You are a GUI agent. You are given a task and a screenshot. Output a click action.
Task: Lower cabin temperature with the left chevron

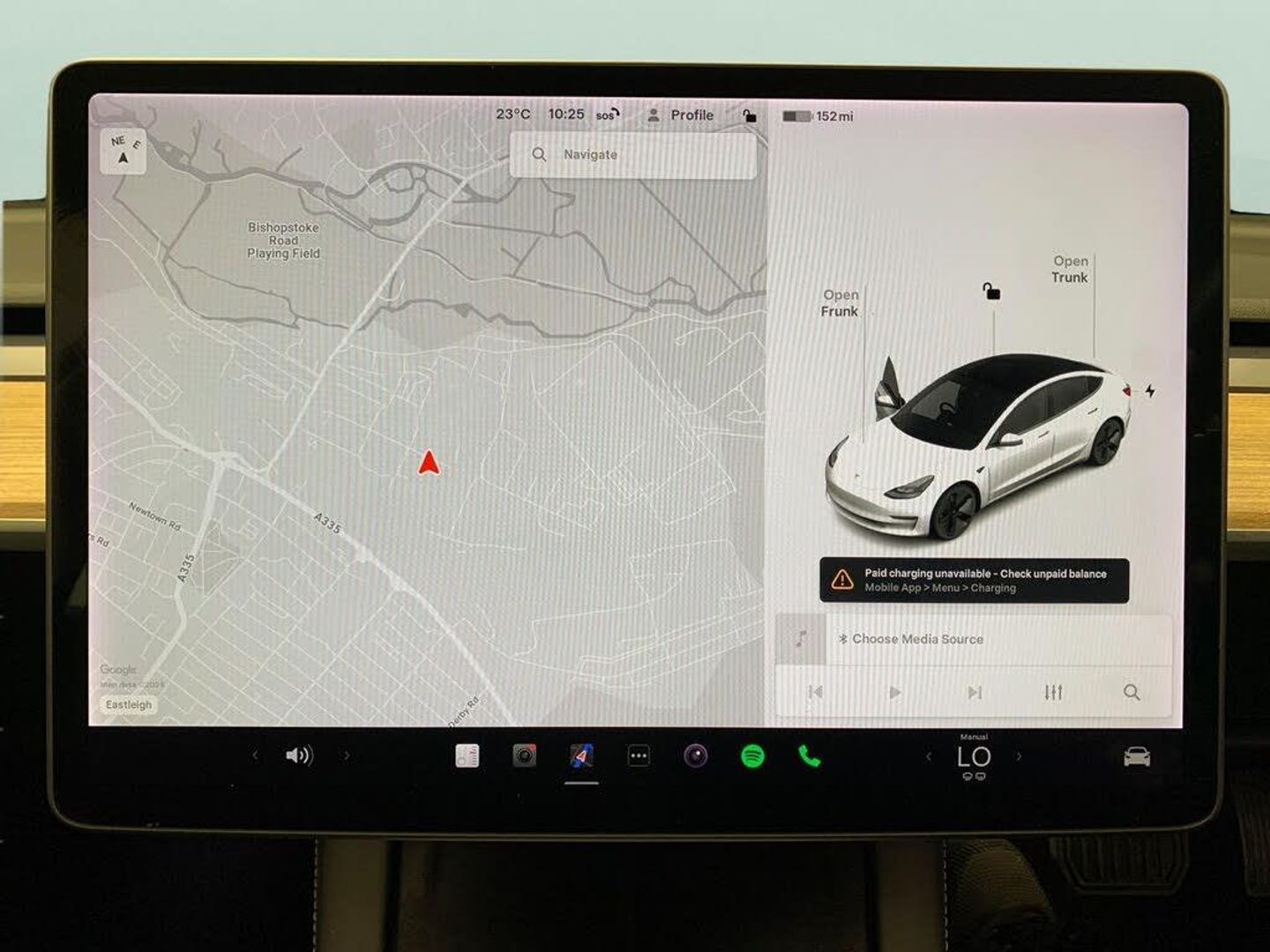click(928, 756)
